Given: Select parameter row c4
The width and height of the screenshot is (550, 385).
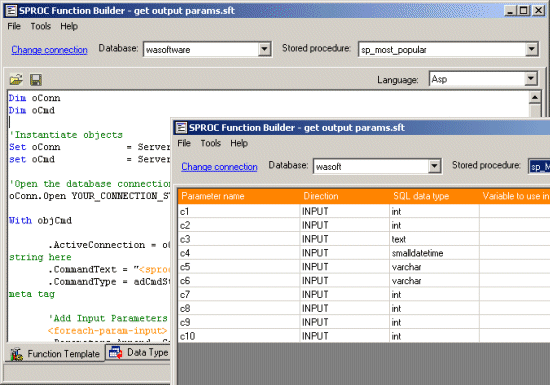Looking at the screenshot, I should [364, 253].
